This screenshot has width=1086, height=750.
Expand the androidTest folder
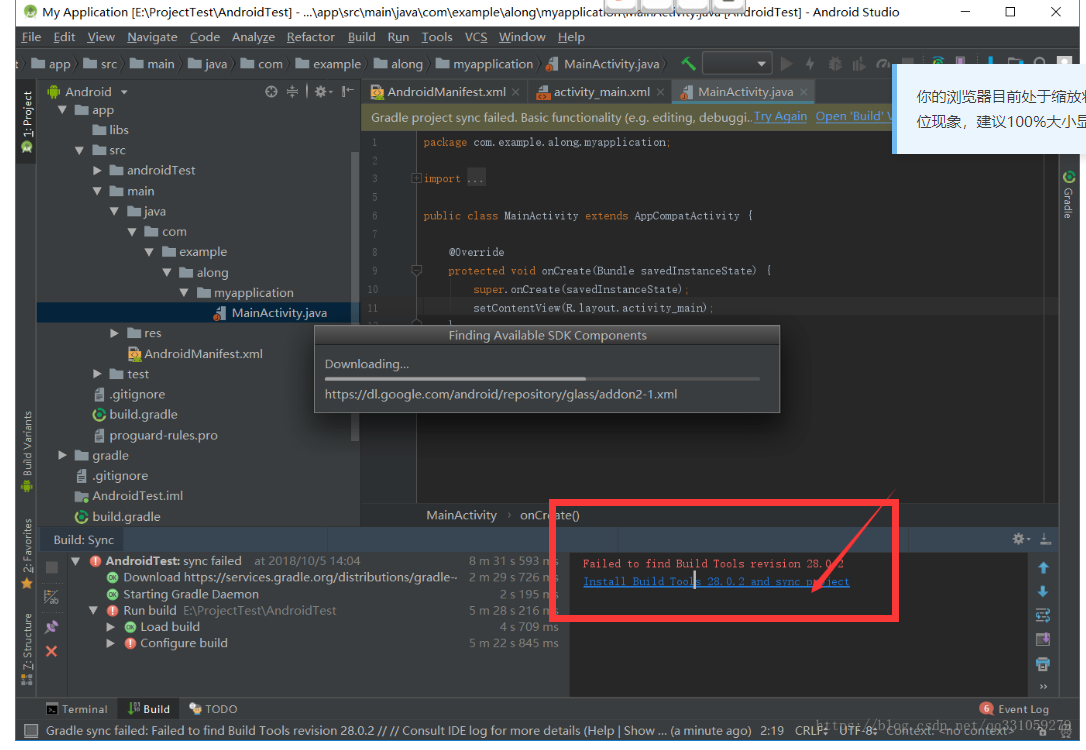(97, 170)
